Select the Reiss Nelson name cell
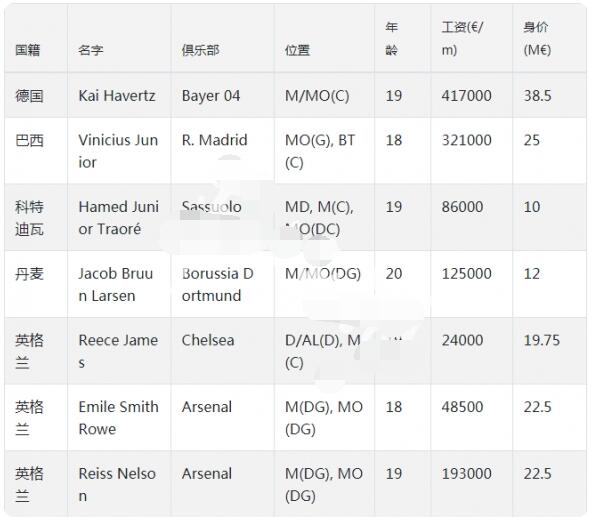602x523 pixels. pos(117,484)
